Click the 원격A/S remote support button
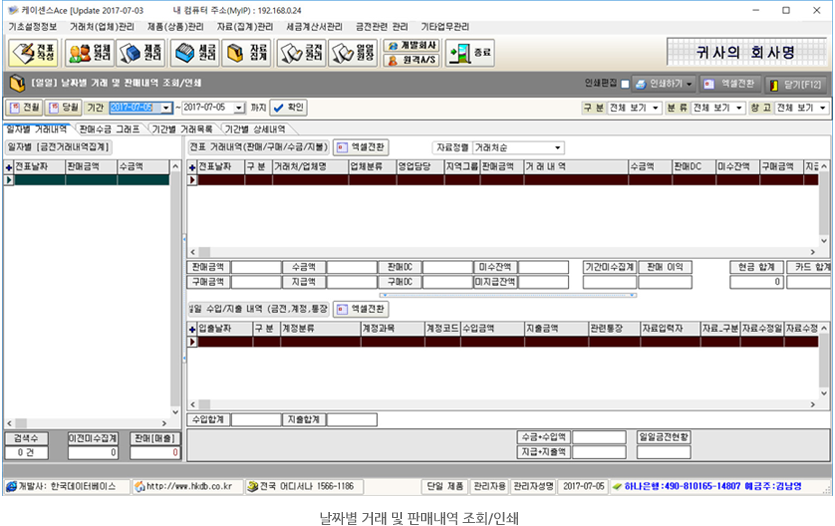 [x=411, y=59]
